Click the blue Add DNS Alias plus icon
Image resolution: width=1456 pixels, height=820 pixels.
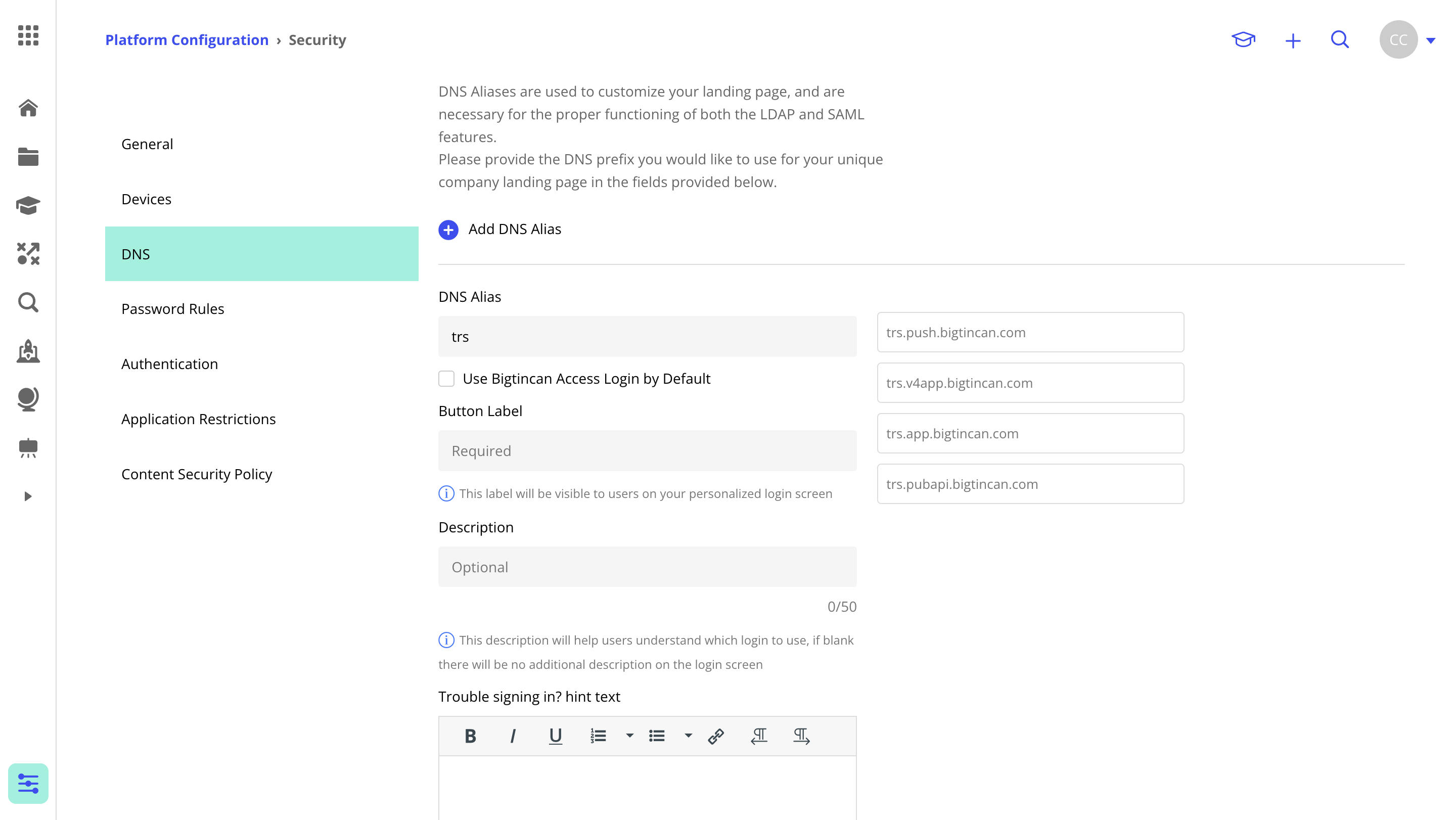448,230
